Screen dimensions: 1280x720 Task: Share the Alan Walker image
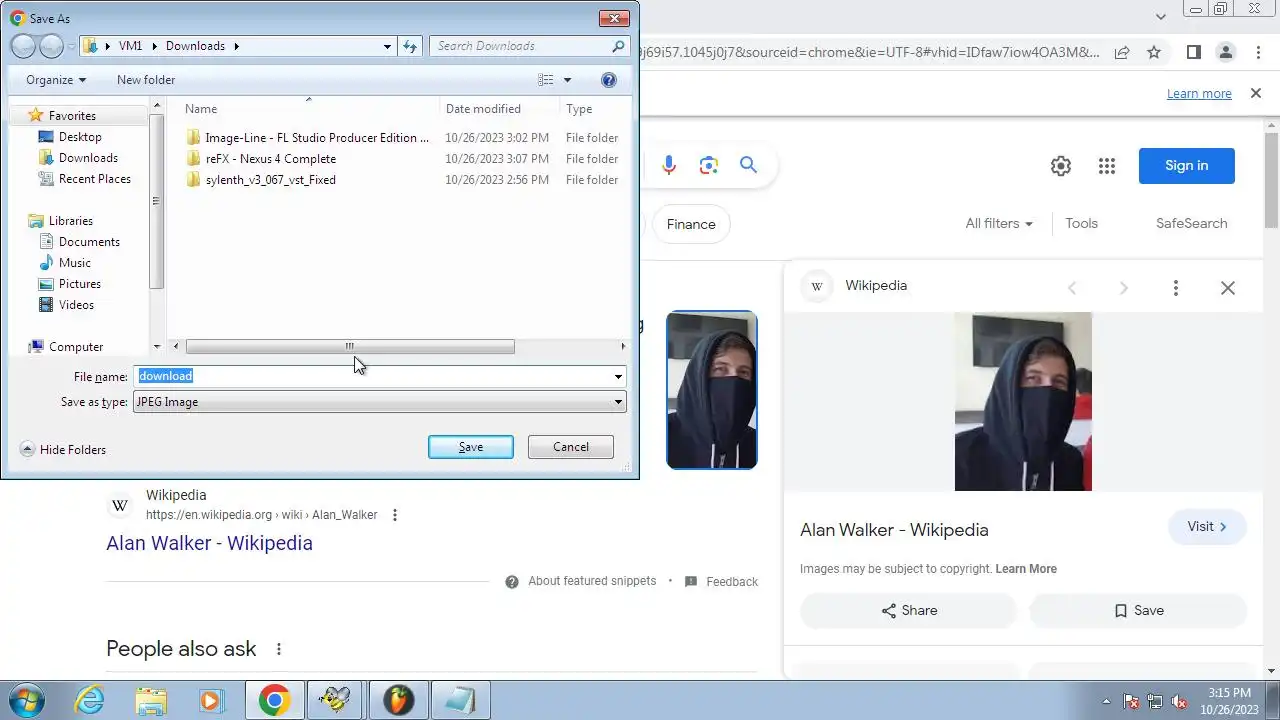[x=908, y=611]
